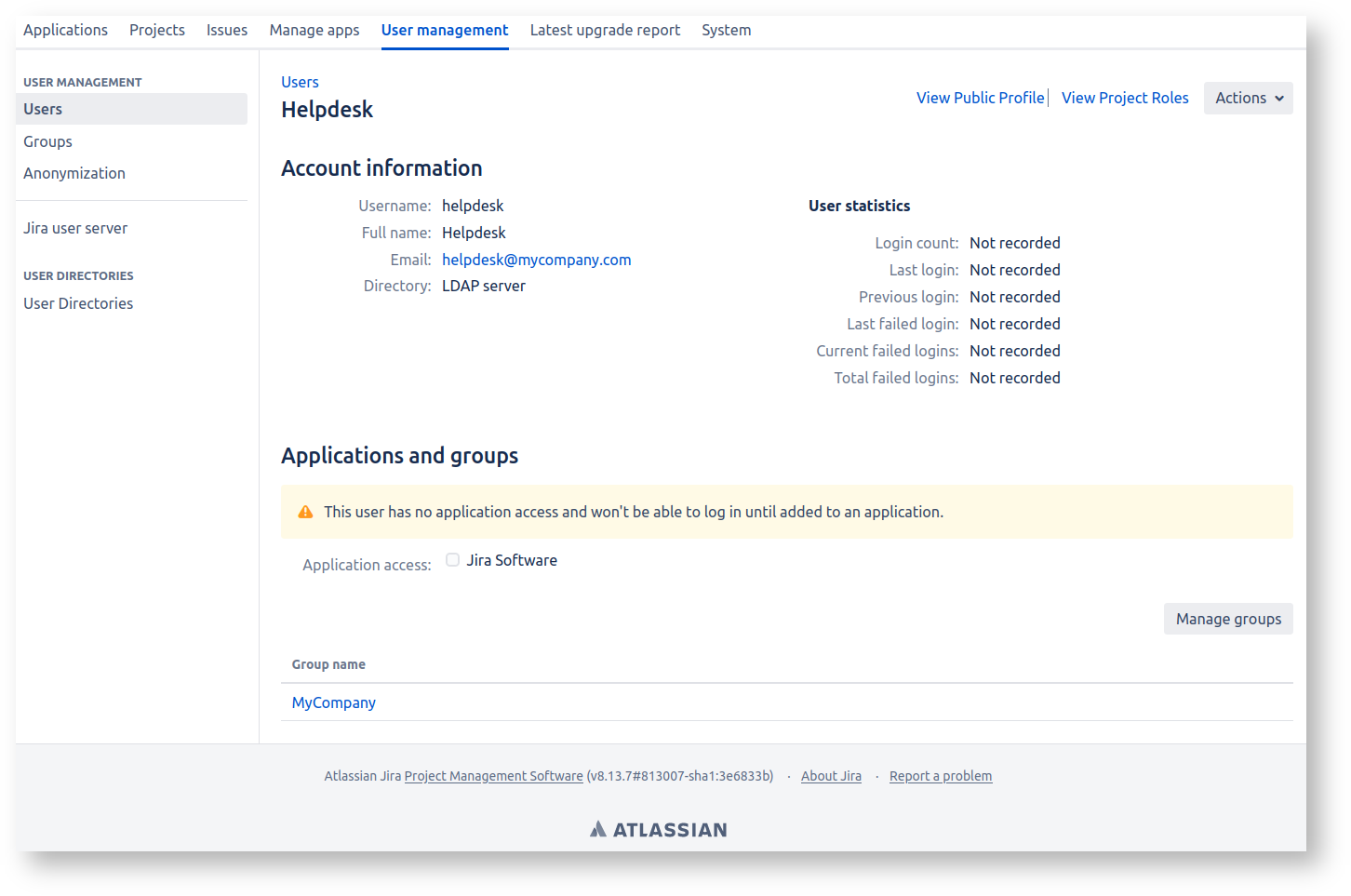Open the Manage apps tab
Screen dimensions: 1351x896
pos(314,30)
